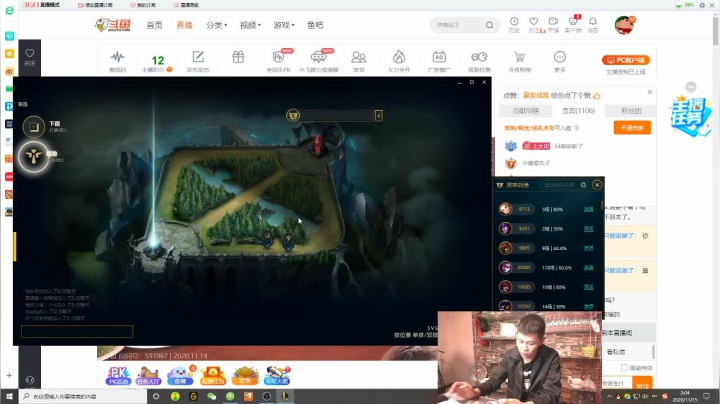The height and width of the screenshot is (404, 720).
Task: Go to 首页 in Douyu navigation
Action: pyautogui.click(x=154, y=25)
